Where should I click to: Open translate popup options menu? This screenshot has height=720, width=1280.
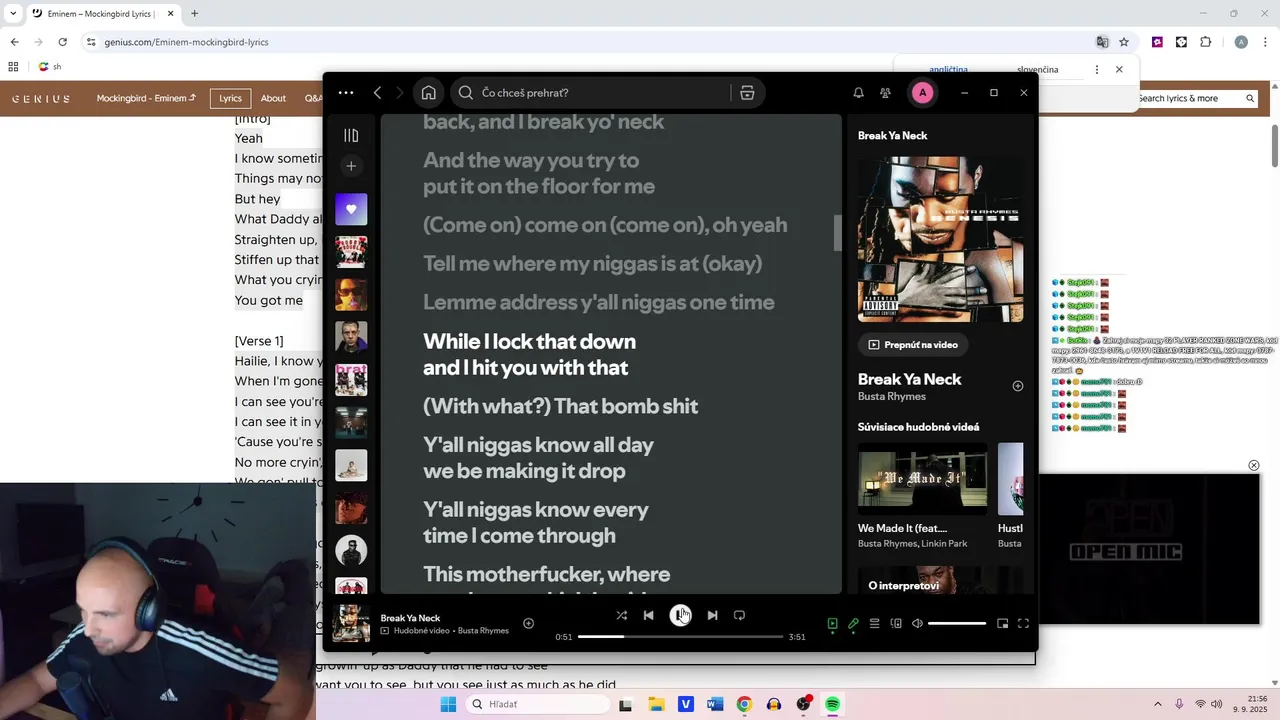pos(1097,69)
